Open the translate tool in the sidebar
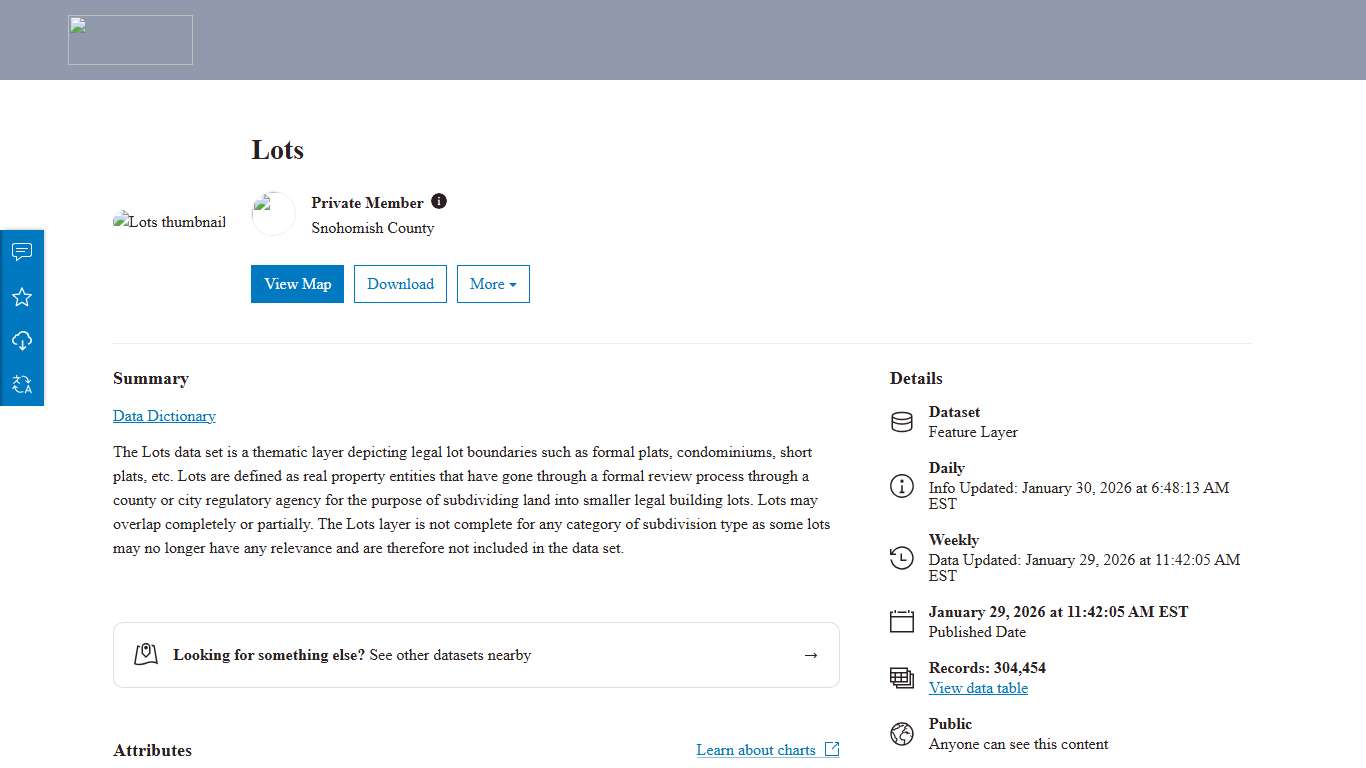 22,384
